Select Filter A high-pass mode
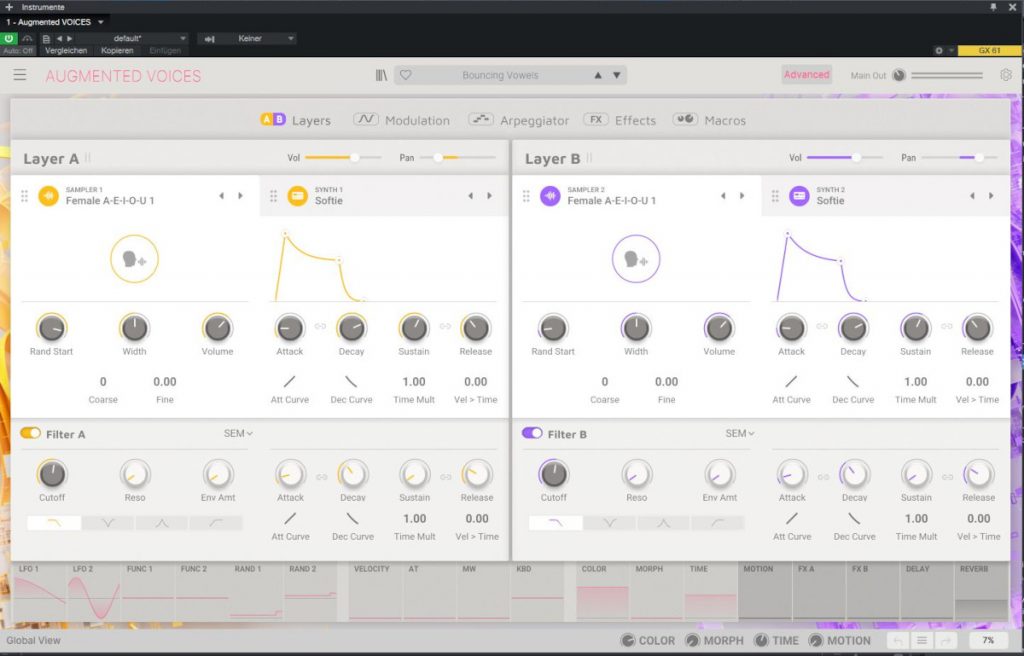The width and height of the screenshot is (1024, 656). tap(216, 523)
